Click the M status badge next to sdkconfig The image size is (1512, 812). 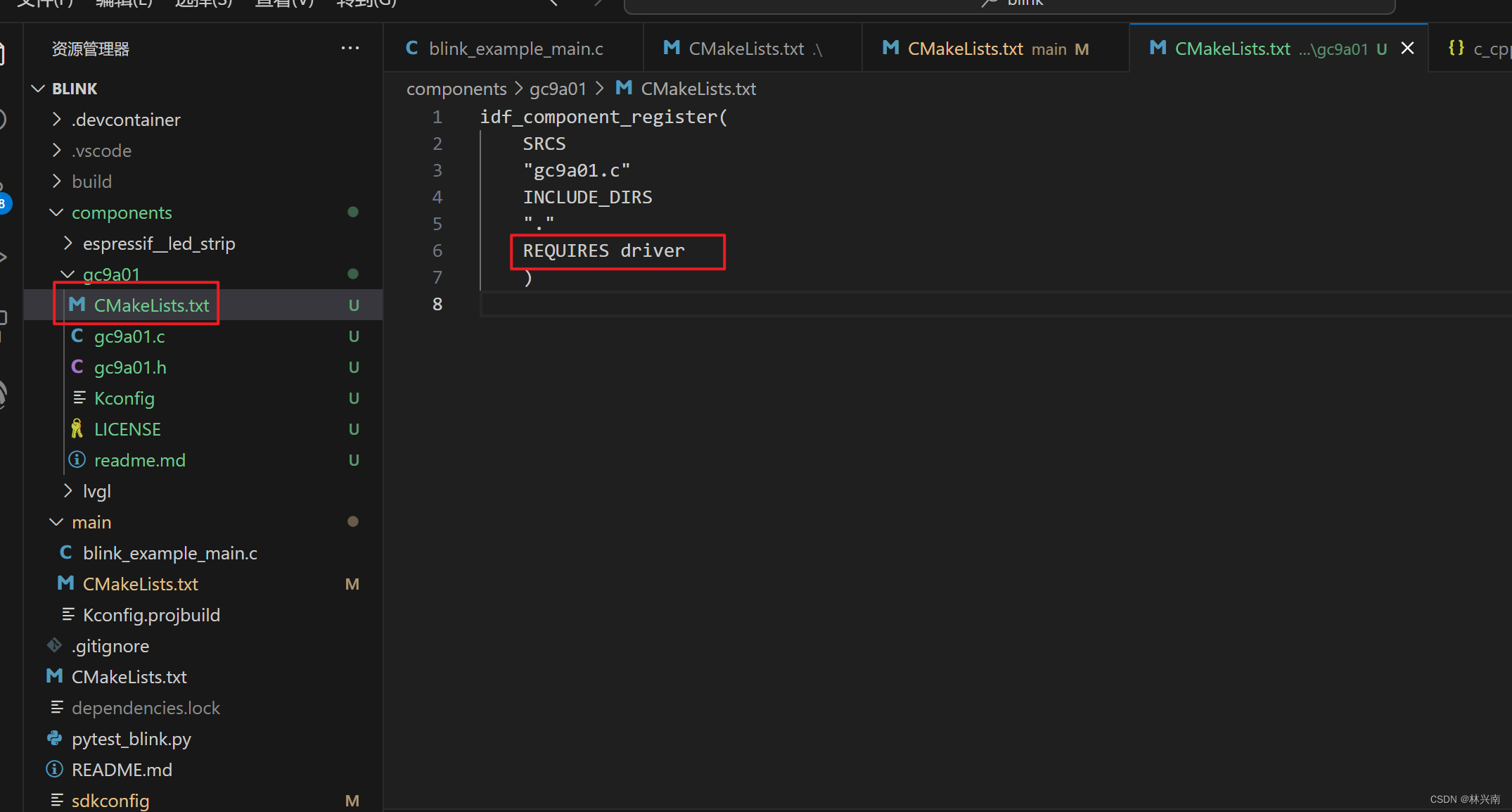352,801
